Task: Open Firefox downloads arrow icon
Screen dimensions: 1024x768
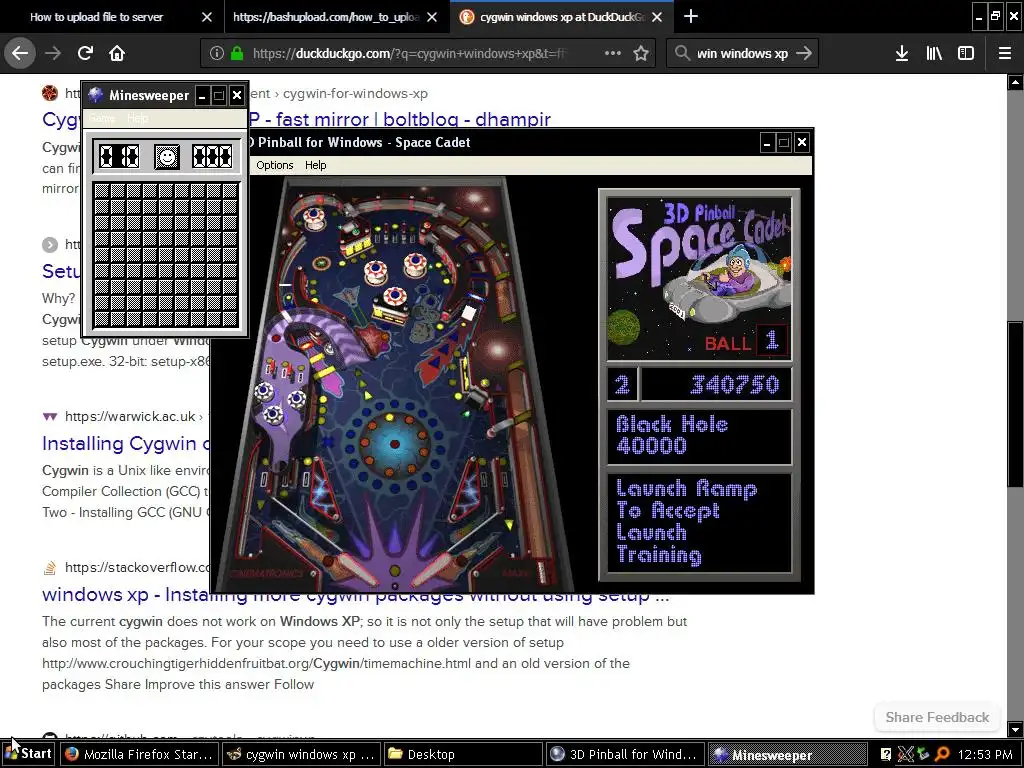Action: click(x=902, y=53)
